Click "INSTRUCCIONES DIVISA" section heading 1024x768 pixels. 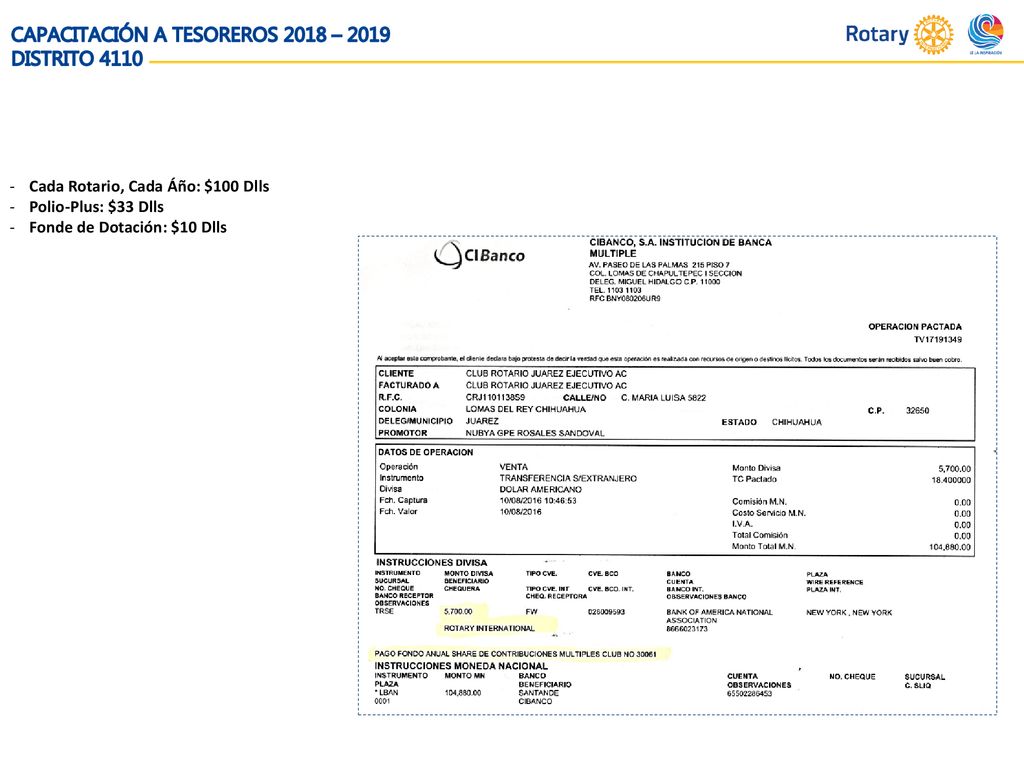431,562
